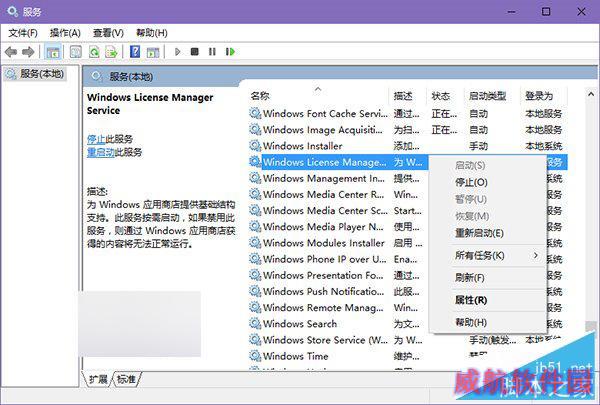
Task: Choose 帮助(H) in the context menu
Action: point(487,322)
